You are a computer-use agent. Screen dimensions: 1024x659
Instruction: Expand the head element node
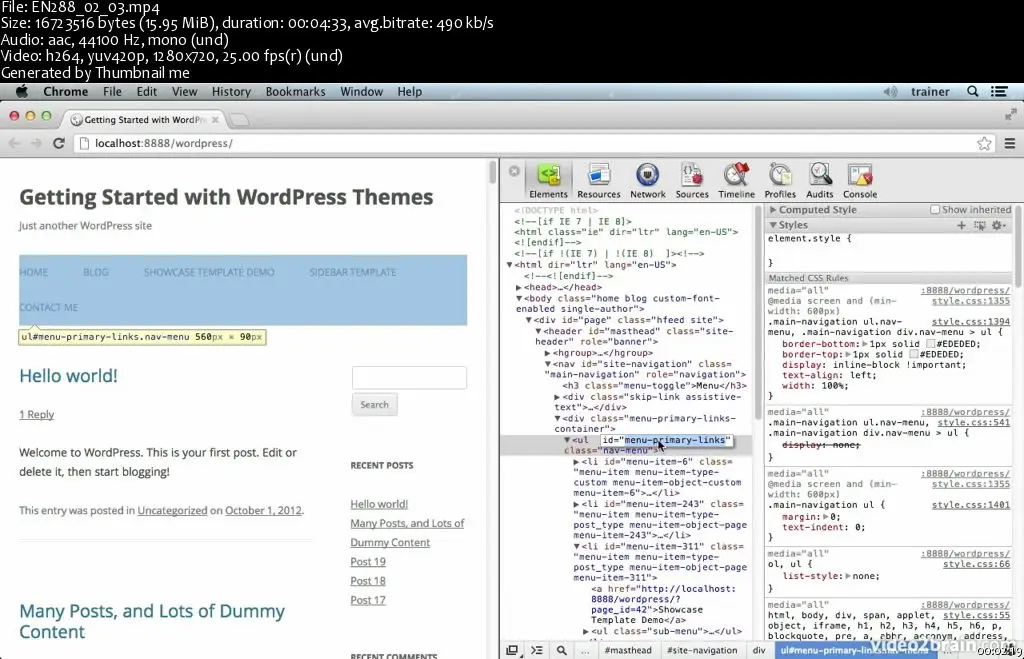519,287
